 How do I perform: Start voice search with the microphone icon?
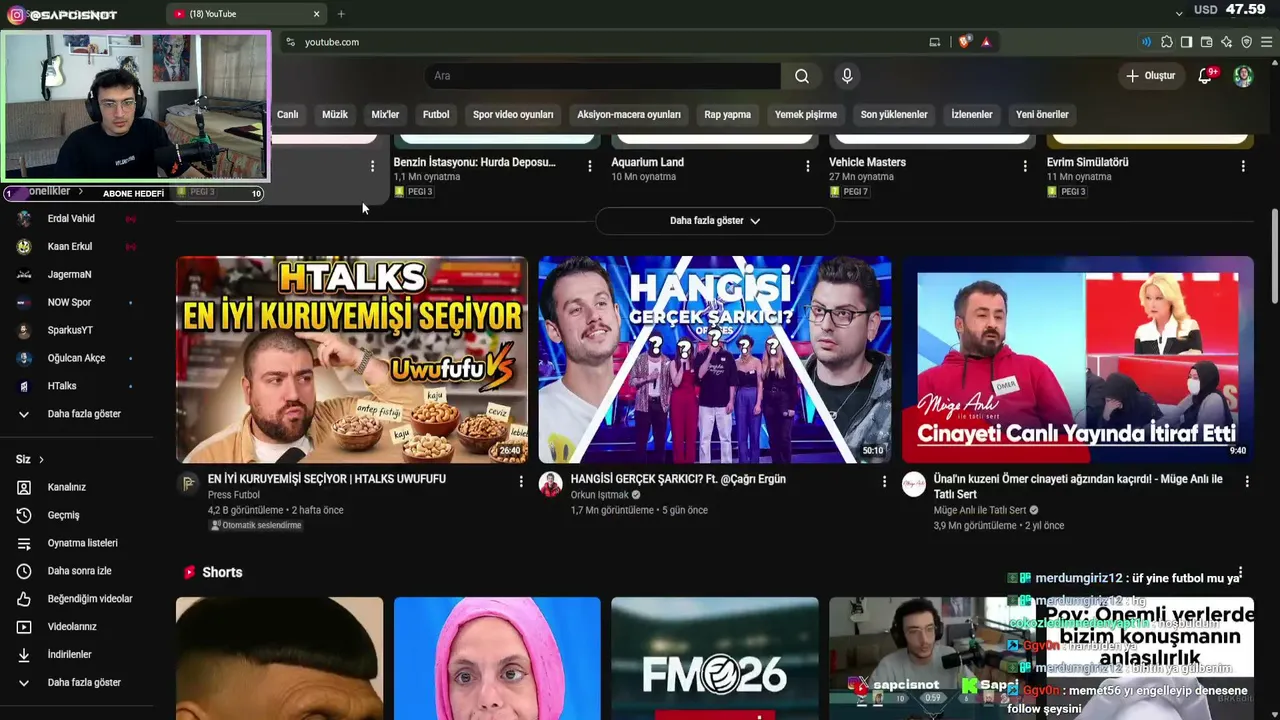click(847, 76)
